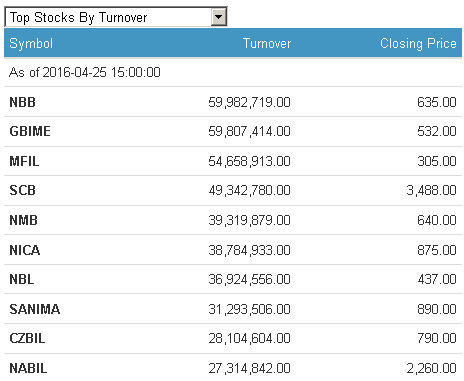Click SCB closing price 3,488.00
The width and height of the screenshot is (464, 381).
click(431, 190)
